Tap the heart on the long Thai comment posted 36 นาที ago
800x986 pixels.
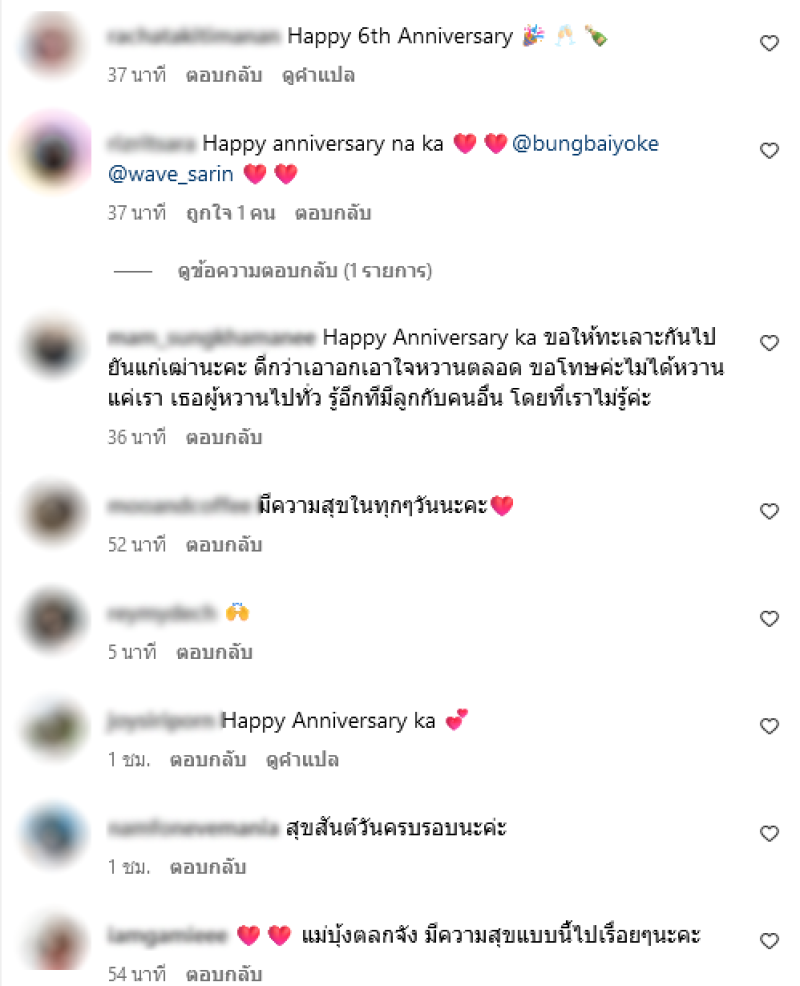769,343
